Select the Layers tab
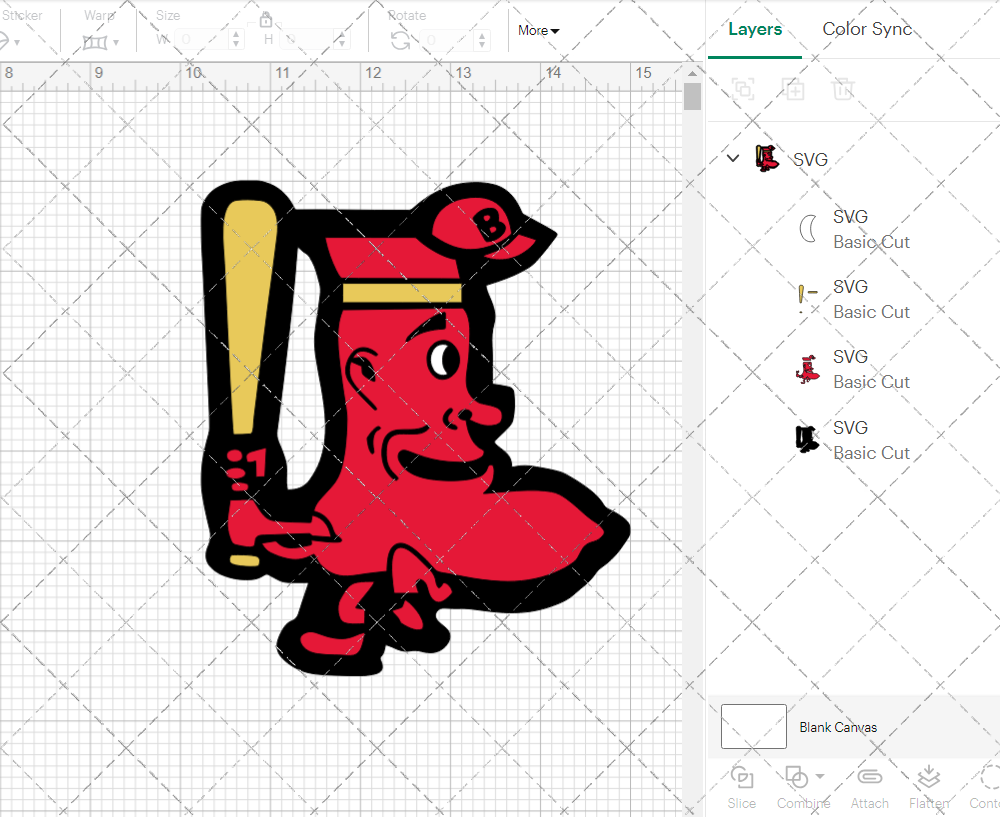 point(755,29)
